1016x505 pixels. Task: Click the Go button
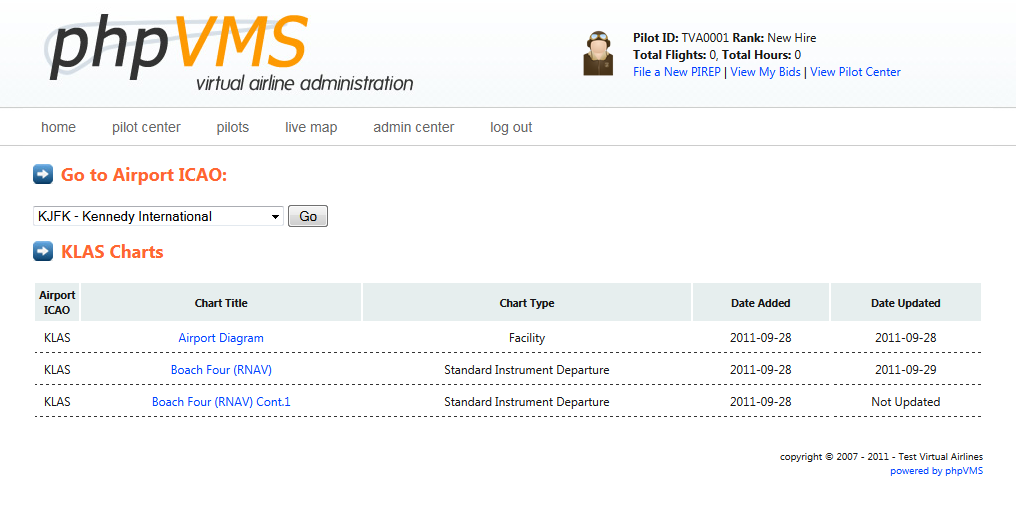click(x=308, y=217)
